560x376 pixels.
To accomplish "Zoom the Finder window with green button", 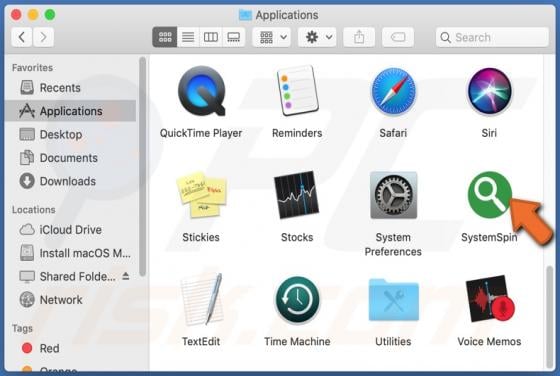I will click(50, 15).
